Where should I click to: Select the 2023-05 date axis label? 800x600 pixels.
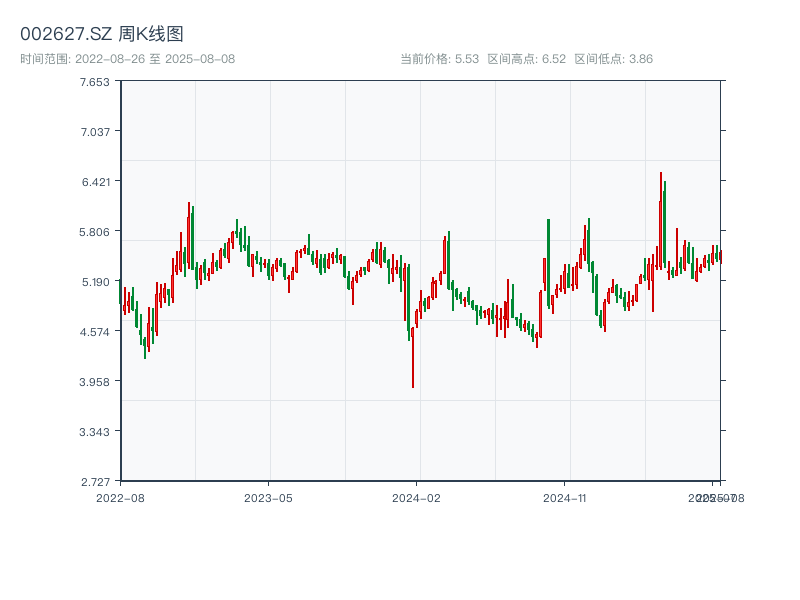coord(268,497)
